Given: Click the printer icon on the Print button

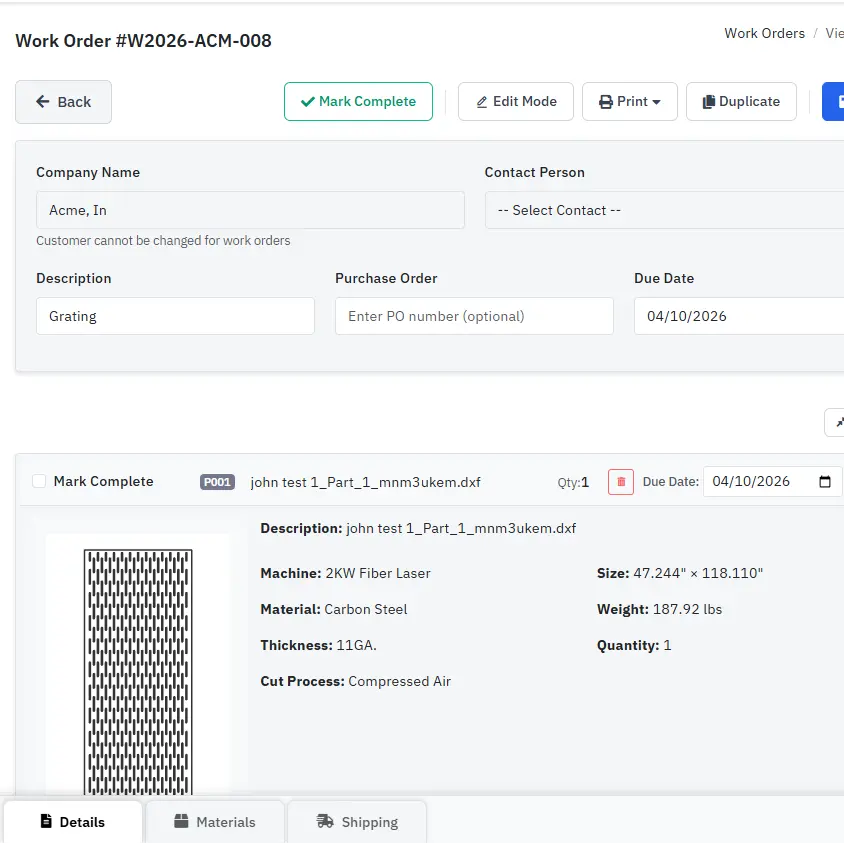Looking at the screenshot, I should tap(605, 101).
